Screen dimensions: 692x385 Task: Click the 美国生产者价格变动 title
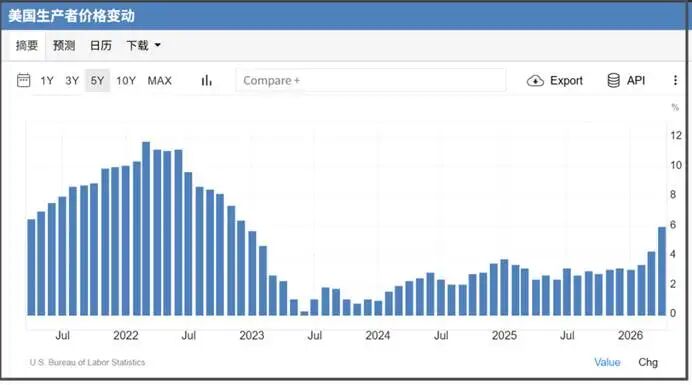pyautogui.click(x=71, y=16)
